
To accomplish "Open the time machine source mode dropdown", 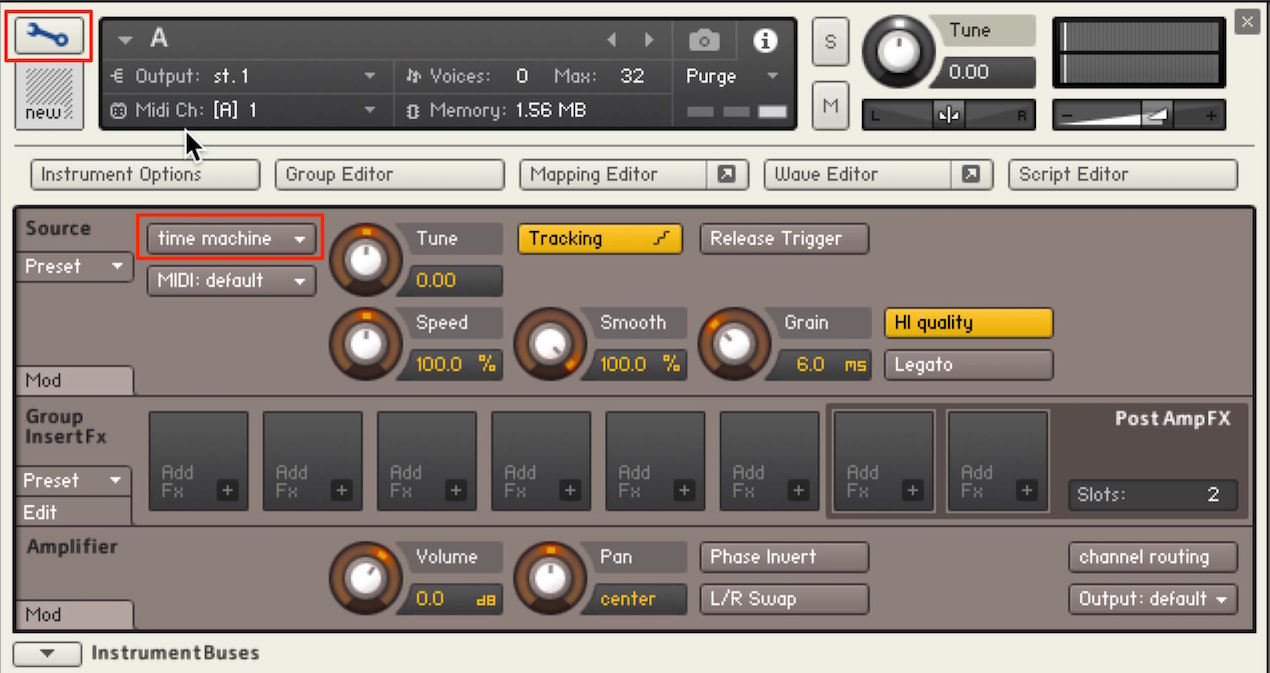I will click(231, 239).
